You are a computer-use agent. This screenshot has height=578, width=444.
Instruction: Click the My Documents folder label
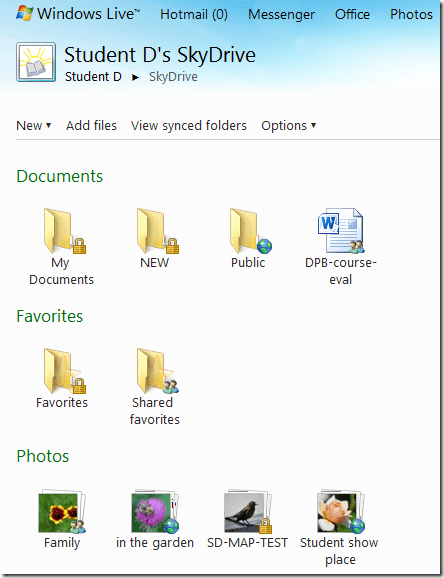62,271
